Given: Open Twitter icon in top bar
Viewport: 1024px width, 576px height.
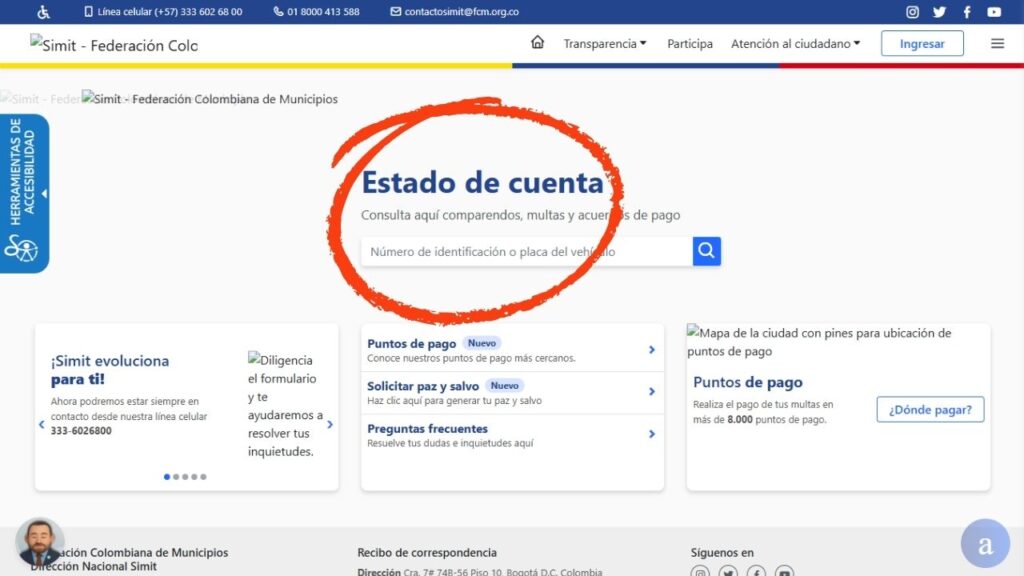Looking at the screenshot, I should click(939, 12).
